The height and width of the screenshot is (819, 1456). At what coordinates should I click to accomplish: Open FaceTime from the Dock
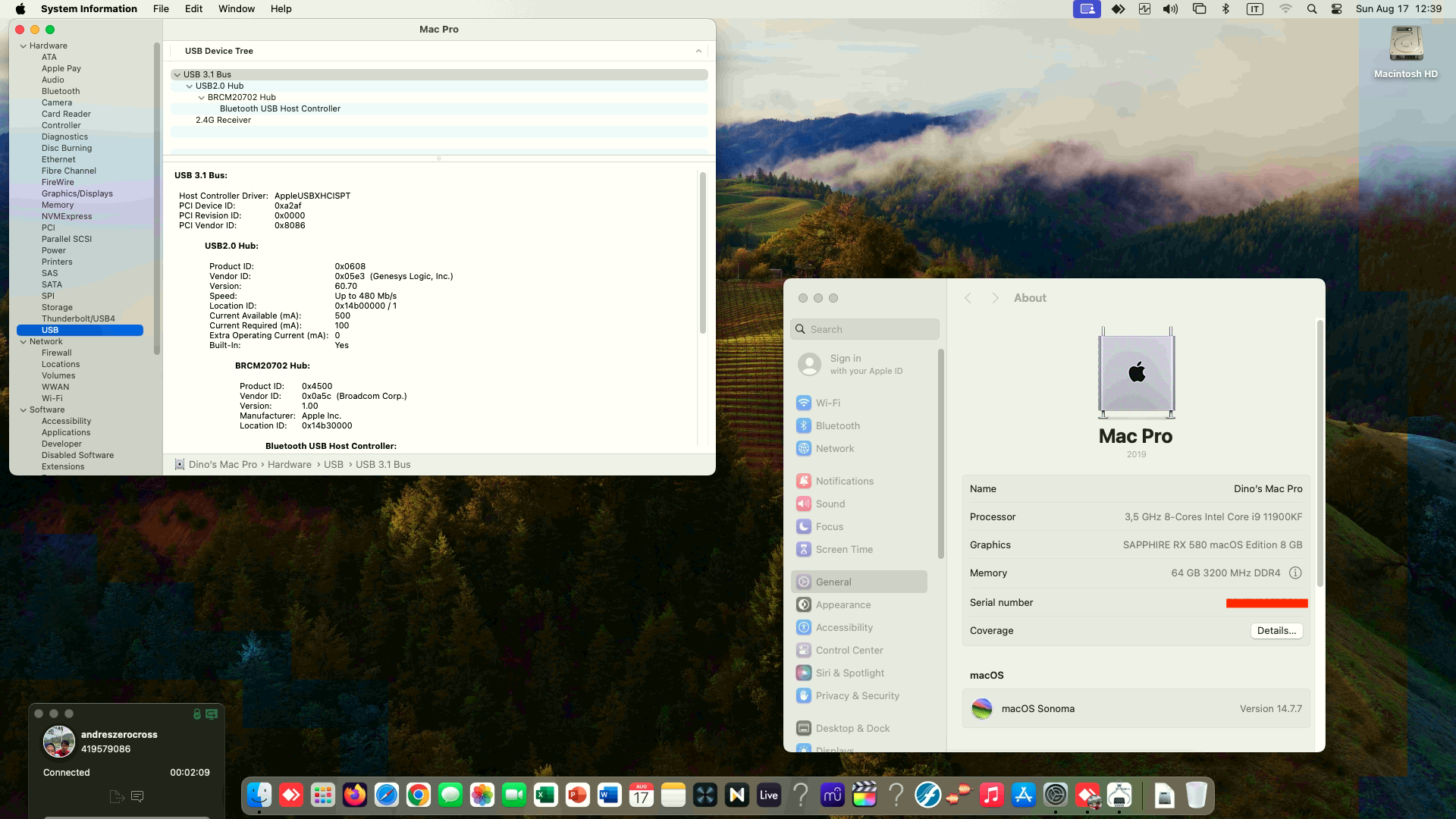coord(514,795)
